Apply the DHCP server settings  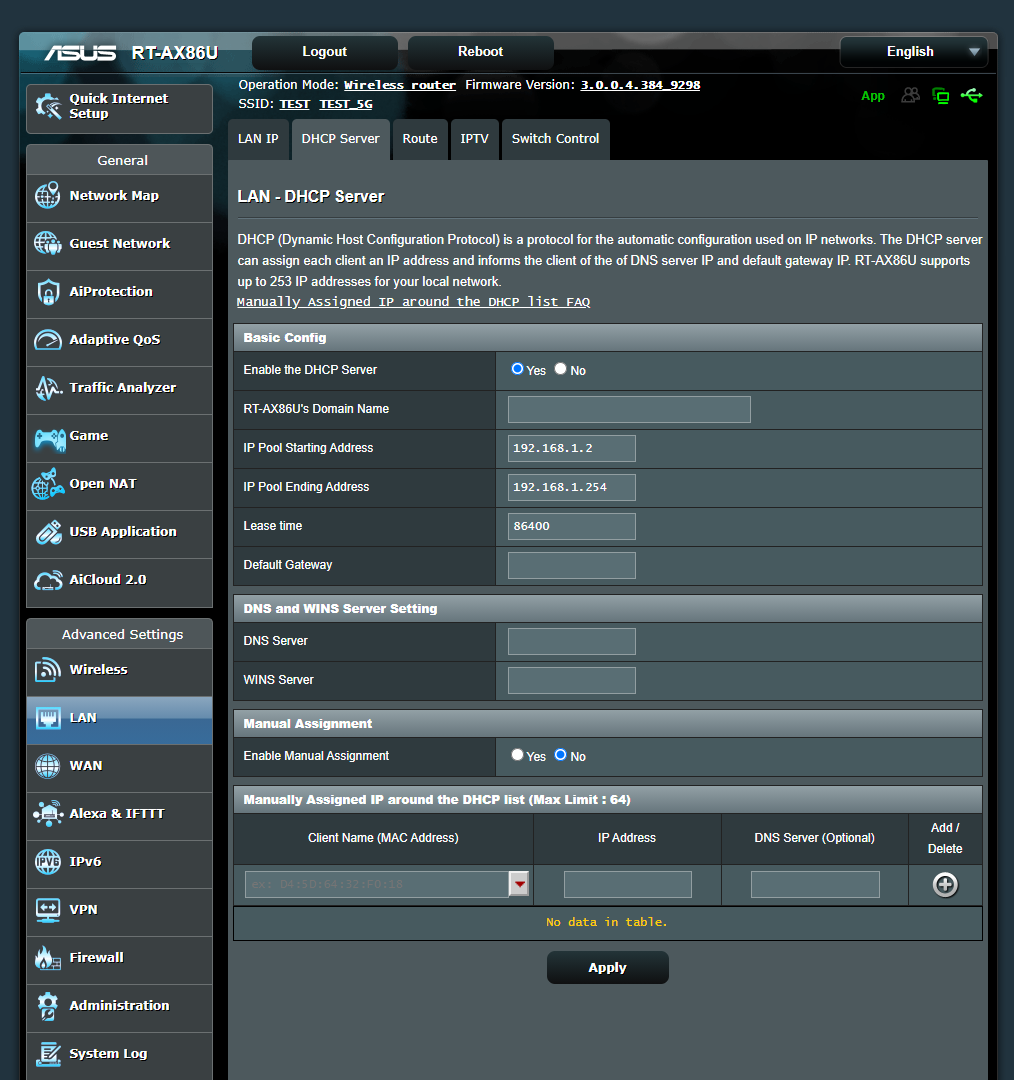pos(607,967)
